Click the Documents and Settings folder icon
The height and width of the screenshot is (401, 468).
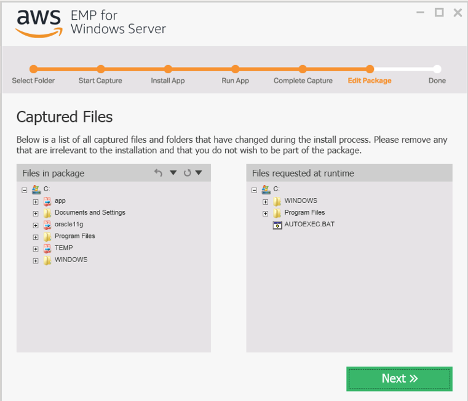tap(47, 213)
